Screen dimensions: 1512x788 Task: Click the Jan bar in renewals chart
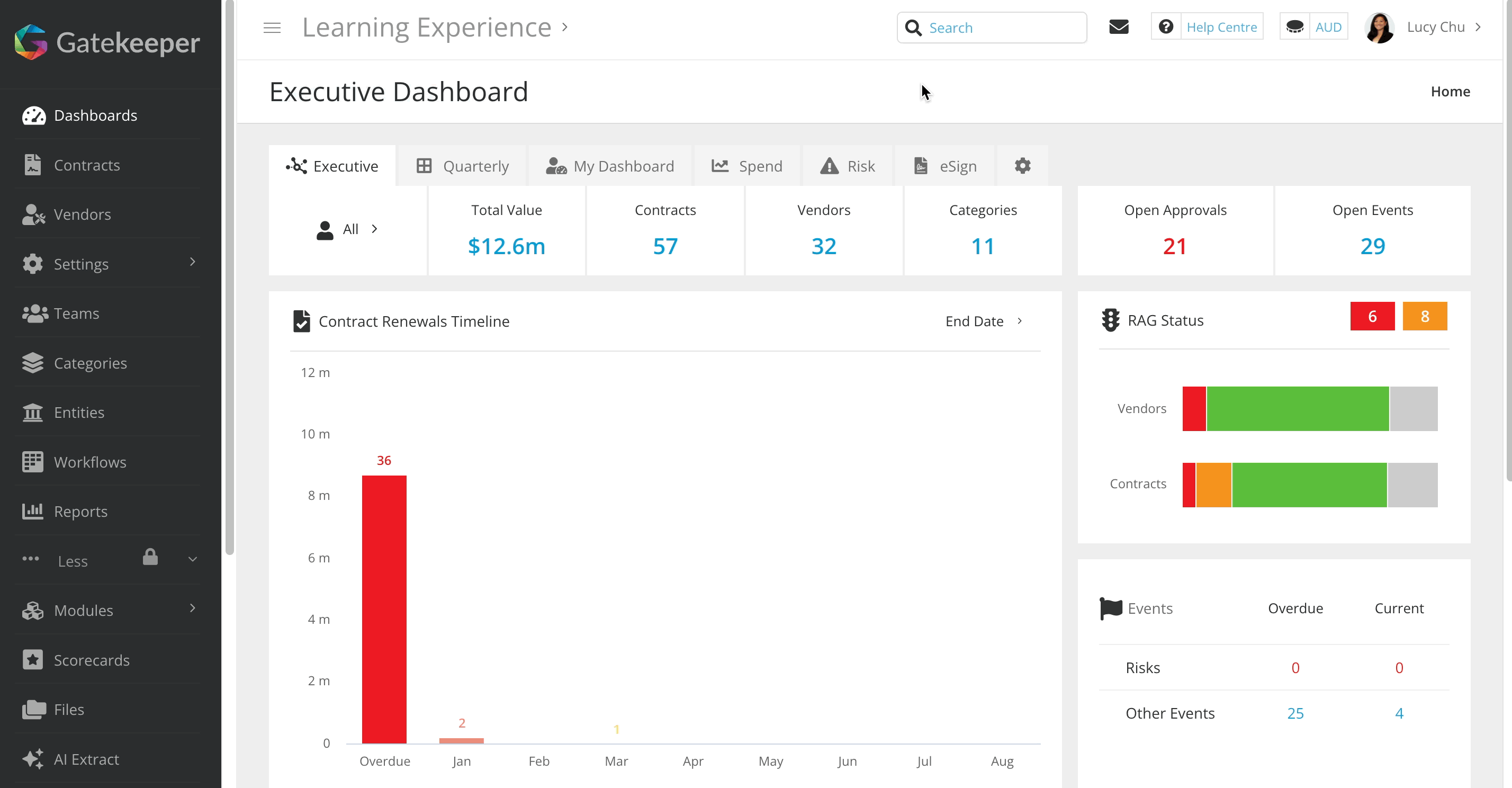(461, 740)
